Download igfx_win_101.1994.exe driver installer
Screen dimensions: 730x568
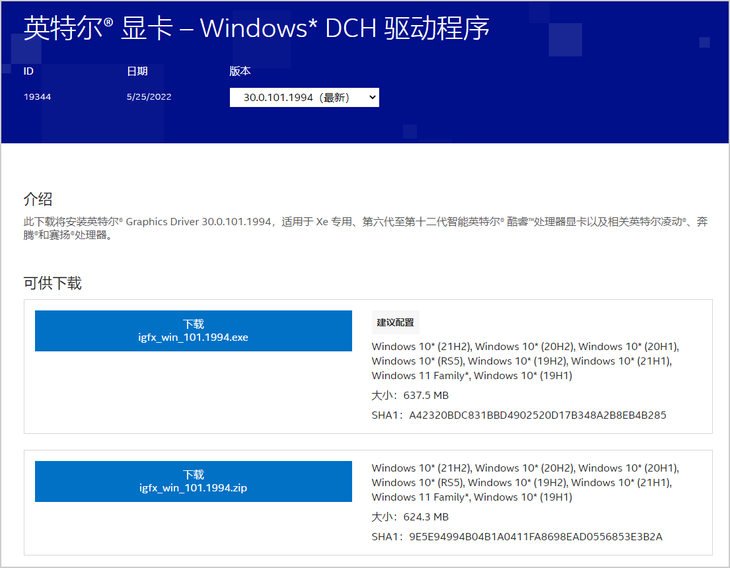tap(193, 331)
